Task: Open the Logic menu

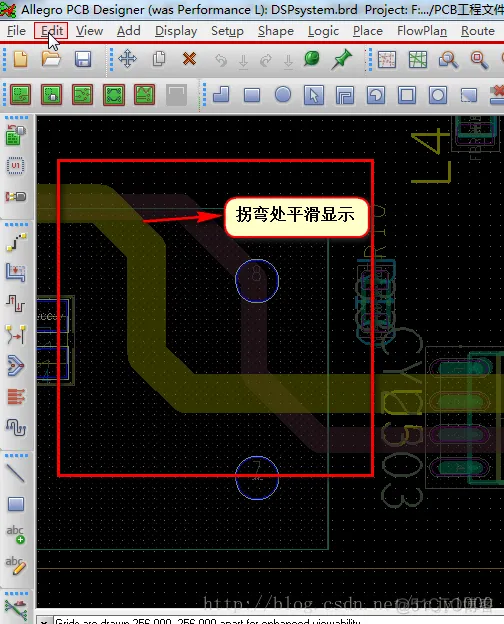Action: point(323,31)
